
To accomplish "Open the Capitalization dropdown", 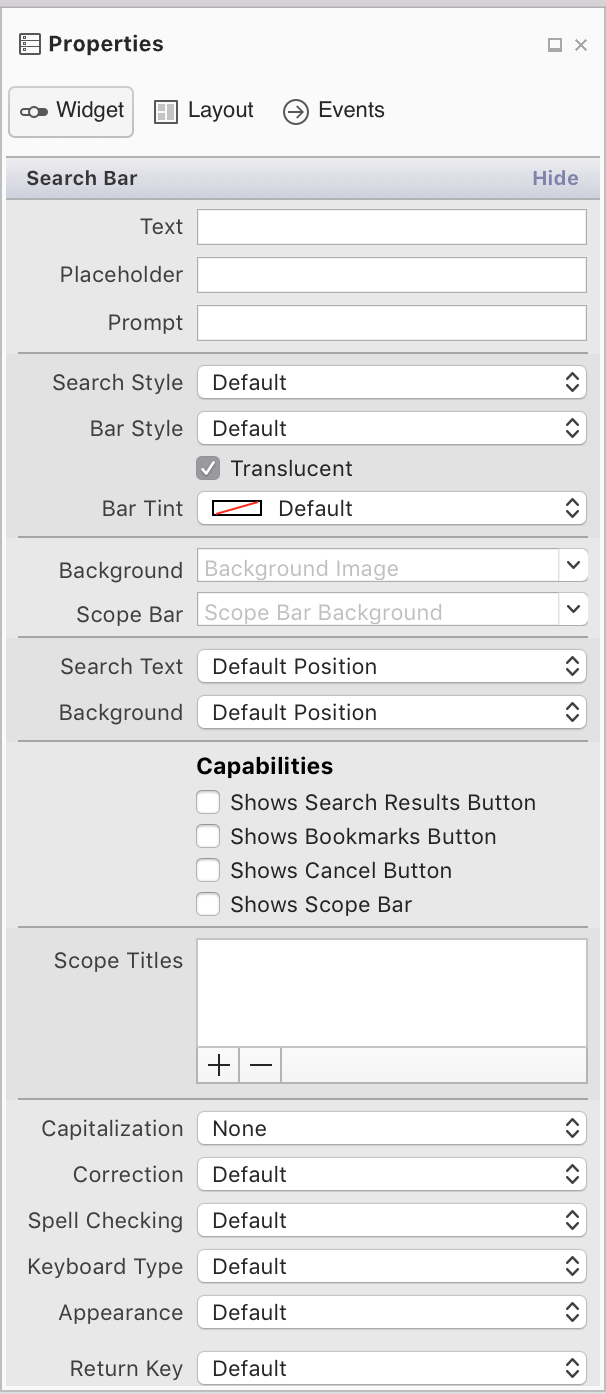I will [x=391, y=1128].
